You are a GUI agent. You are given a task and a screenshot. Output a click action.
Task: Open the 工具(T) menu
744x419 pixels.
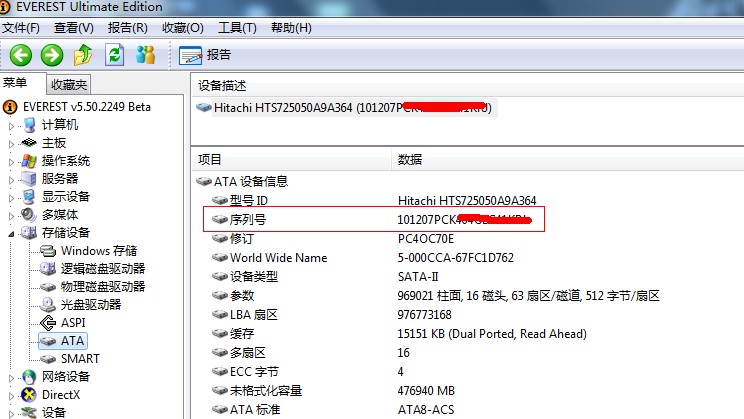(x=237, y=28)
